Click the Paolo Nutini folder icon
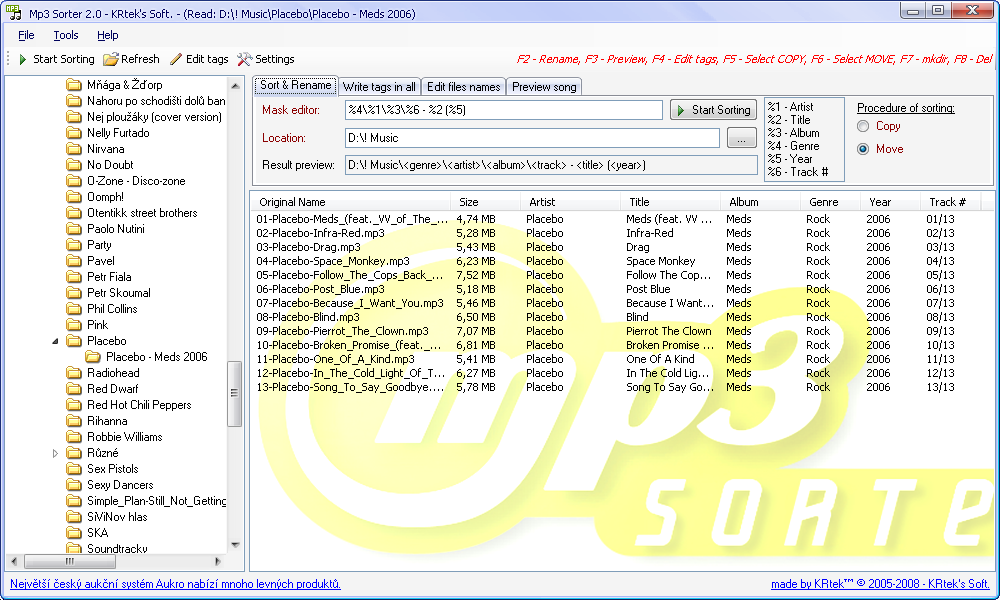The image size is (1000, 600). (x=74, y=229)
